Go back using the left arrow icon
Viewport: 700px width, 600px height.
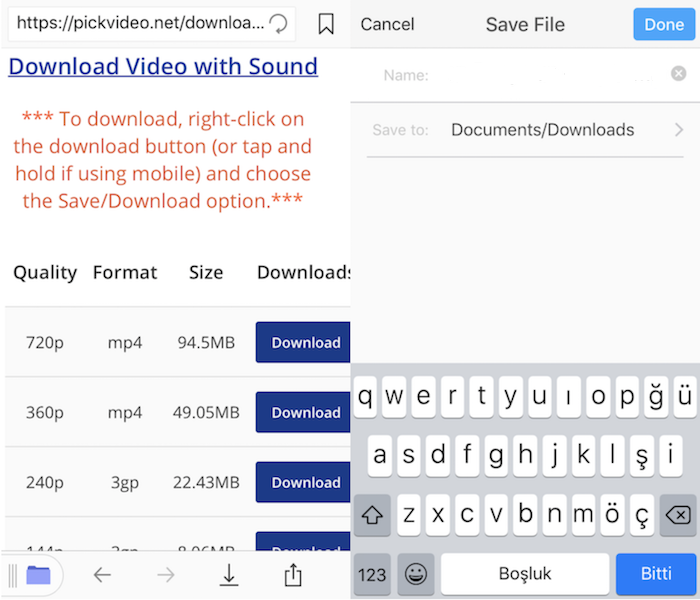[102, 574]
